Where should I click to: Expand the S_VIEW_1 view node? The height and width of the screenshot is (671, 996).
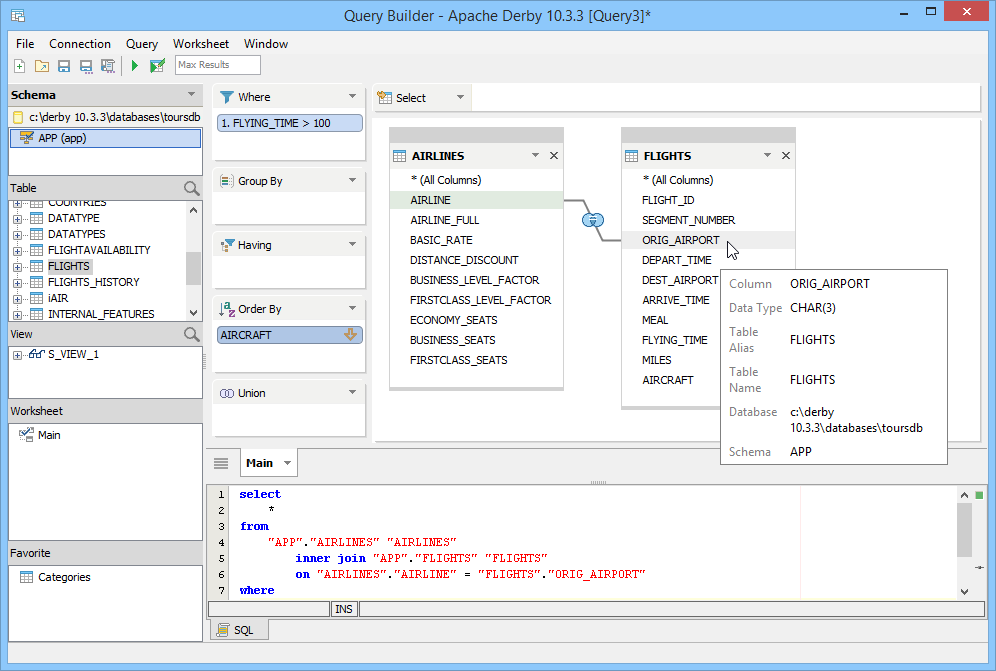coord(17,355)
